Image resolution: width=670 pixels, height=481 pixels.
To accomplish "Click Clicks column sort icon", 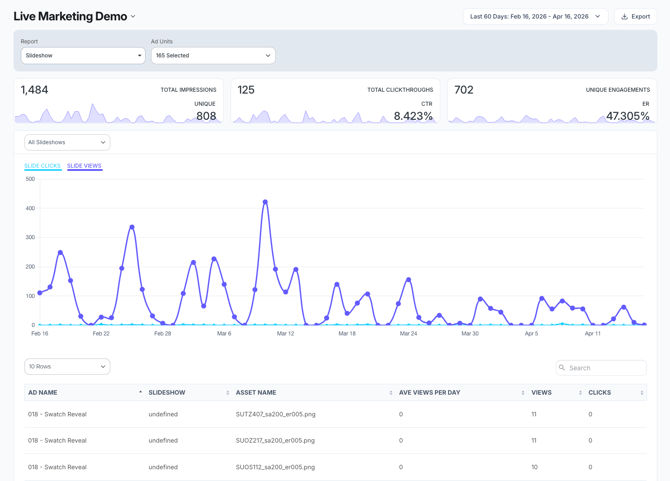I will click(x=642, y=393).
